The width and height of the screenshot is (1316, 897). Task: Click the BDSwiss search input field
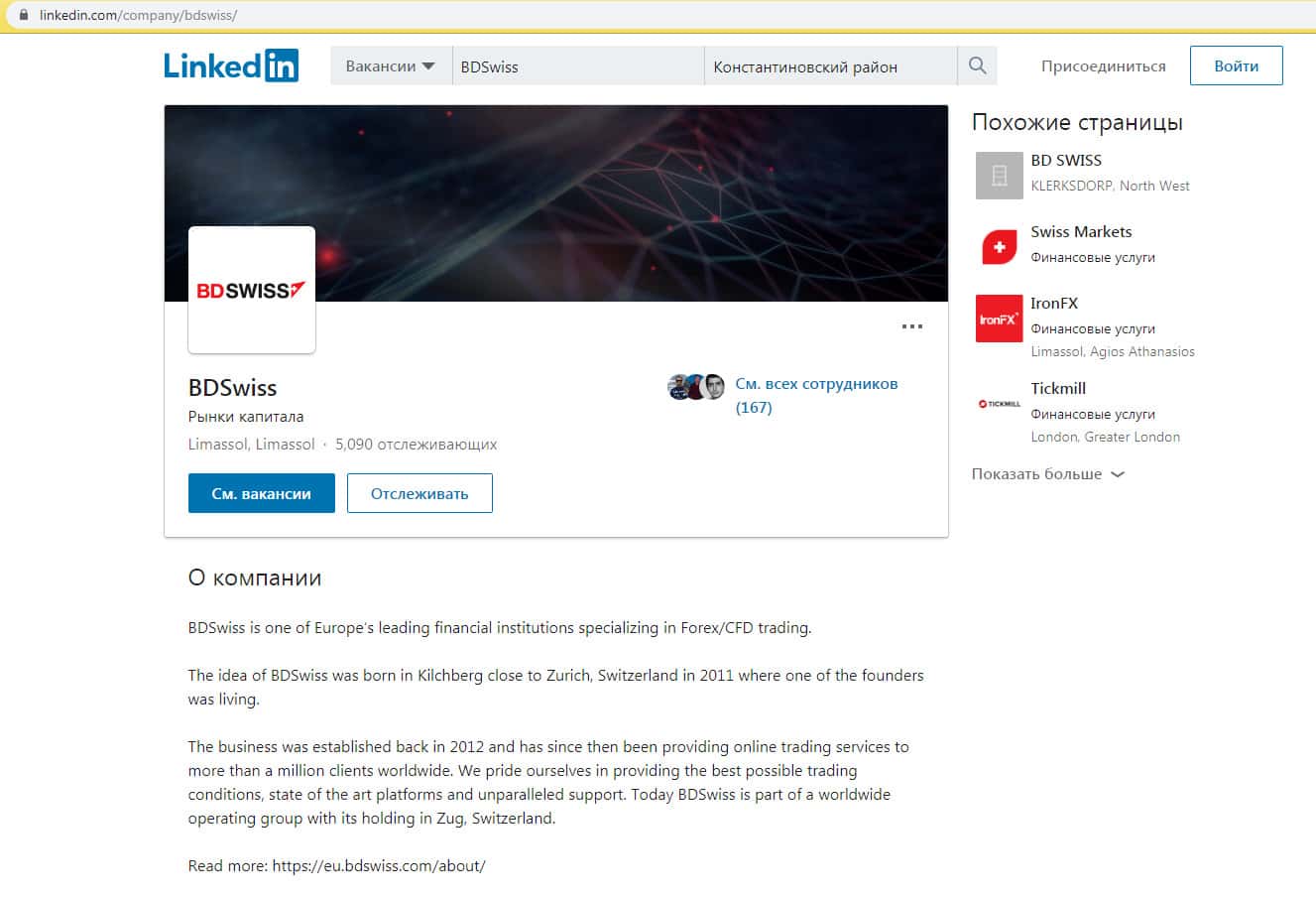[577, 66]
